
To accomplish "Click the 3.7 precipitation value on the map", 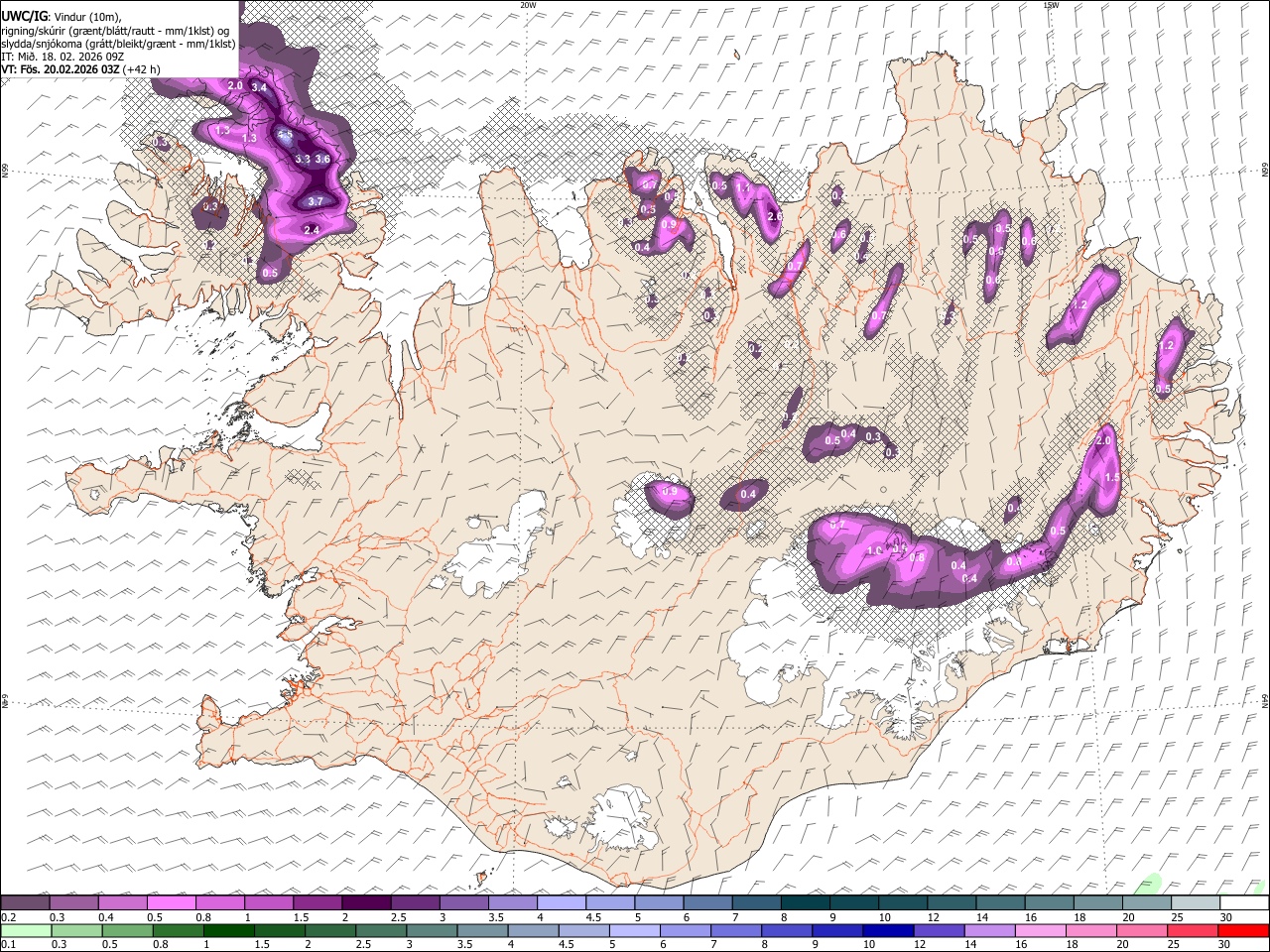I will coord(316,201).
